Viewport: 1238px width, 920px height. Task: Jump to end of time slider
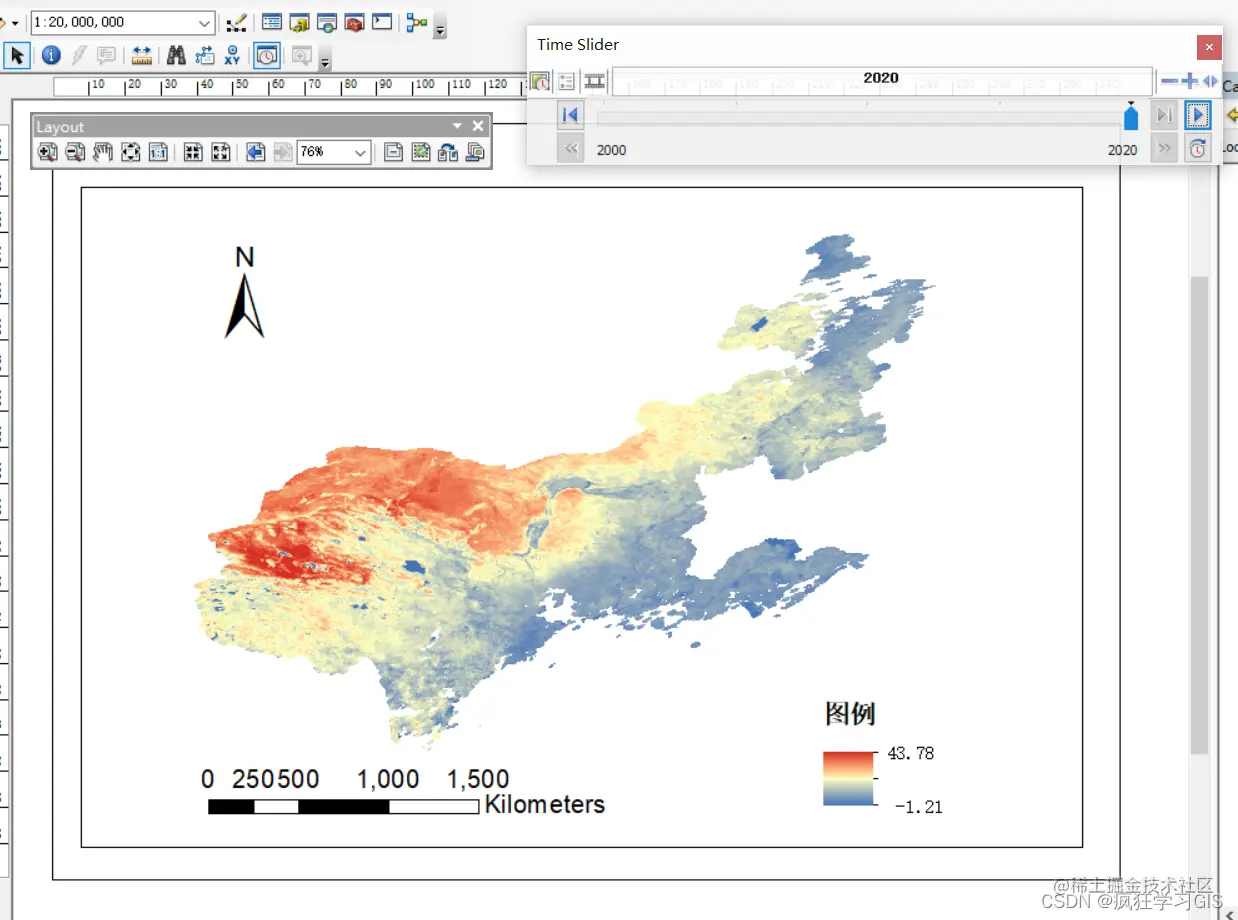(1164, 115)
